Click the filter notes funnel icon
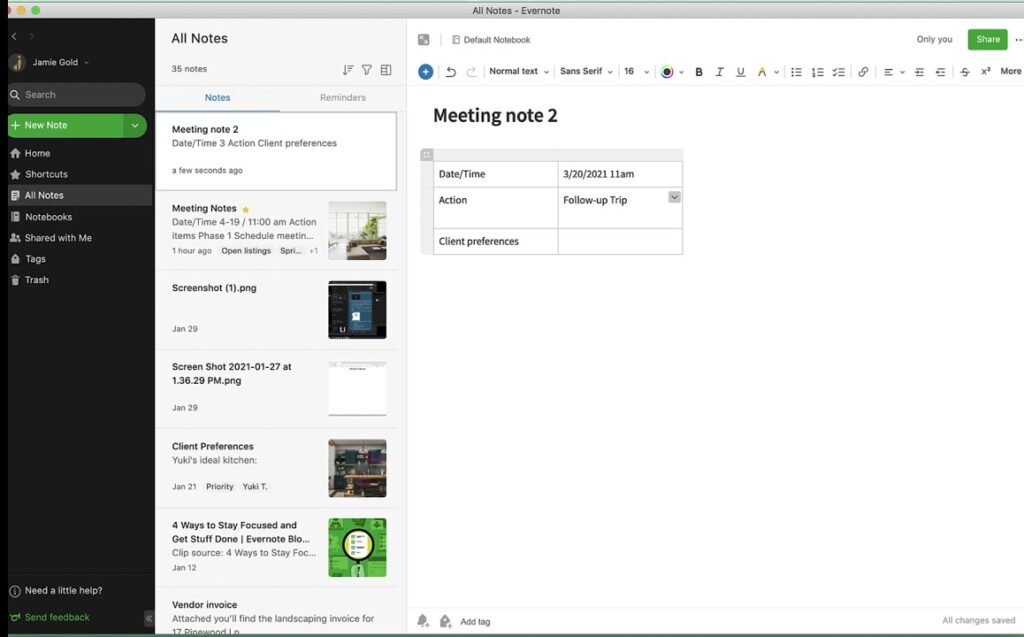 tap(367, 70)
